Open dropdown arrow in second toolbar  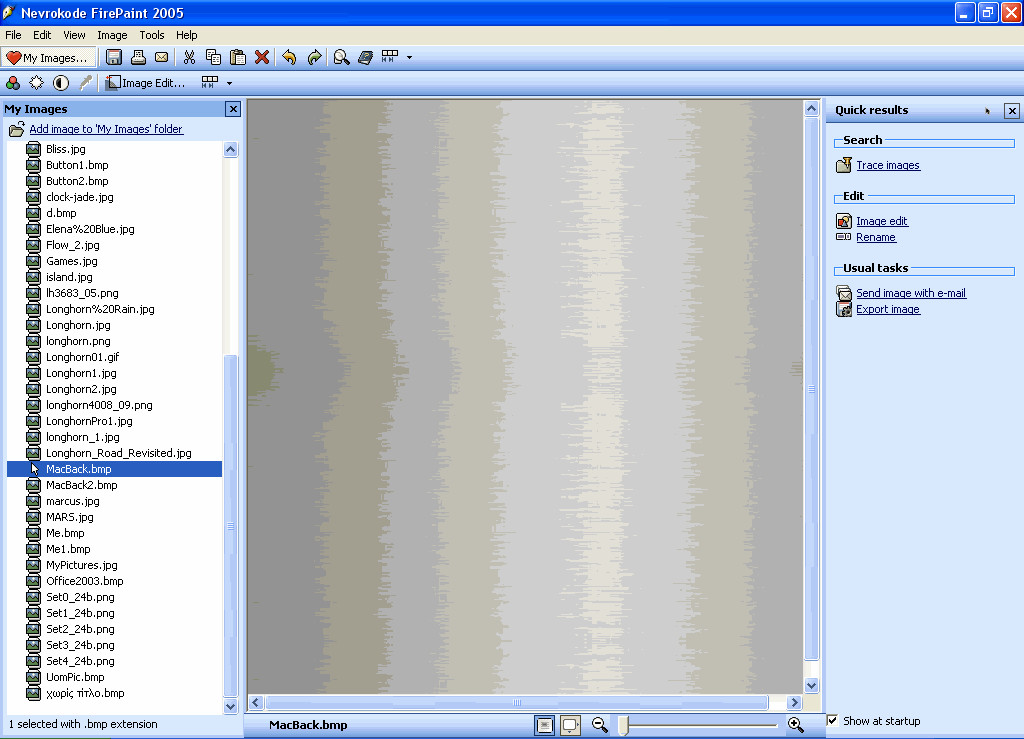[229, 83]
